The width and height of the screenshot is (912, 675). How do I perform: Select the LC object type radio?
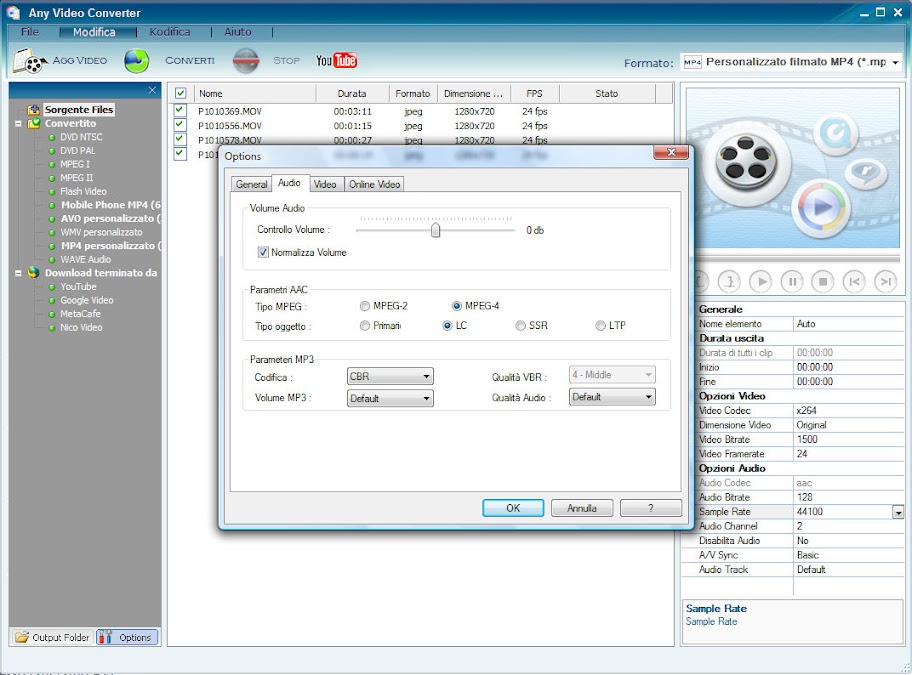pos(447,326)
